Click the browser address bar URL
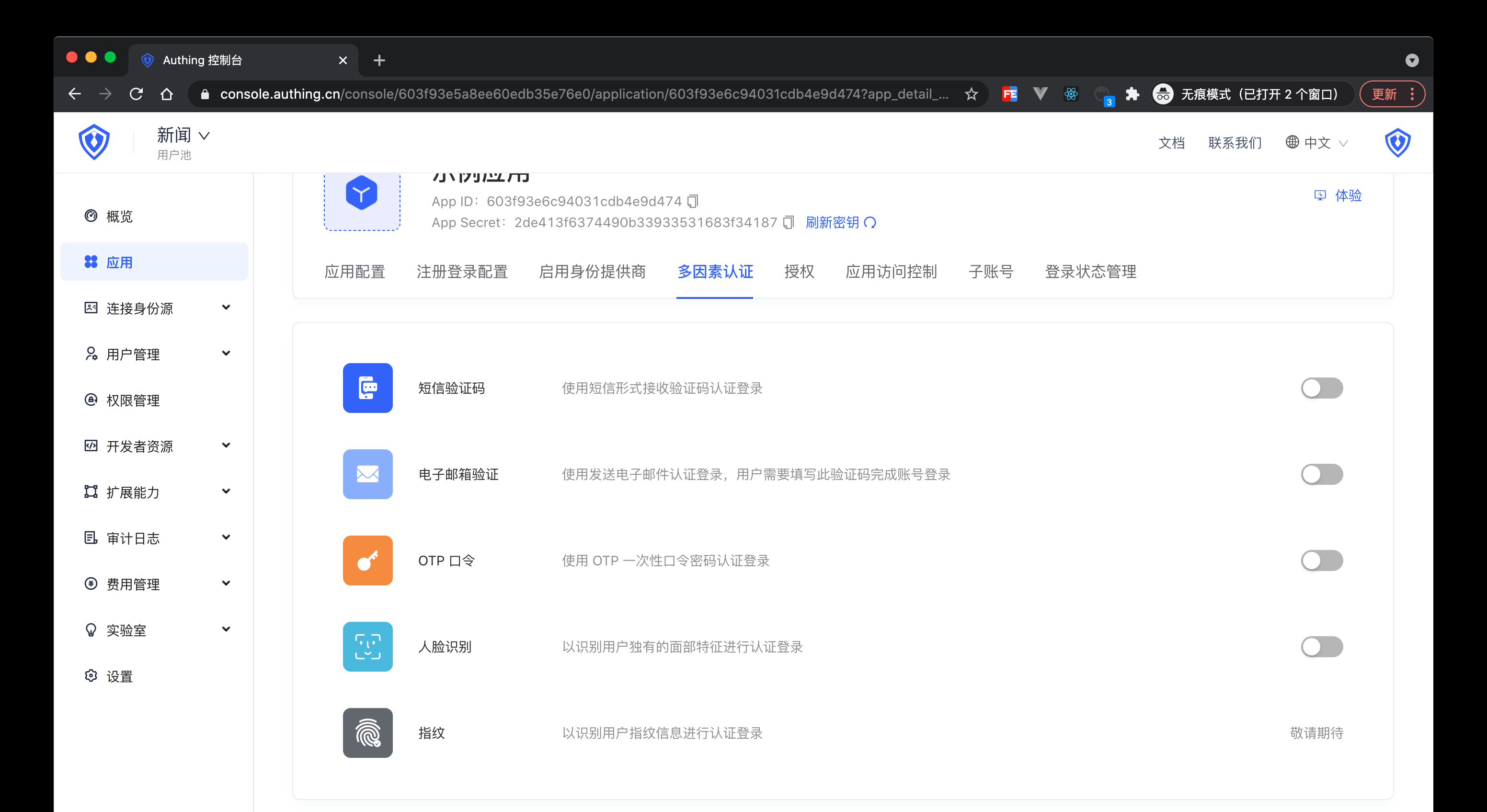Image resolution: width=1487 pixels, height=812 pixels. [x=584, y=93]
